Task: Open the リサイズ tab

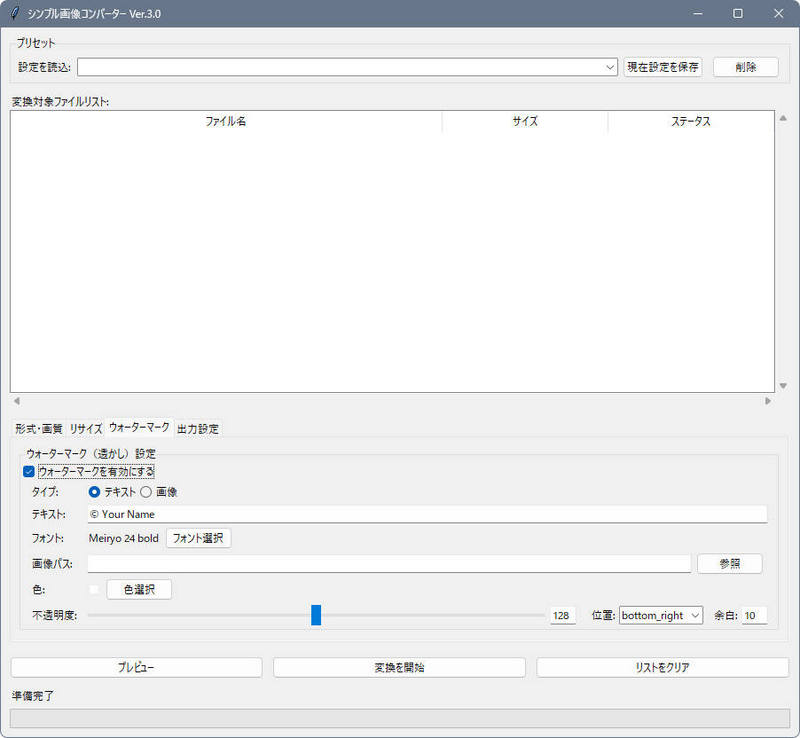Action: click(x=86, y=429)
